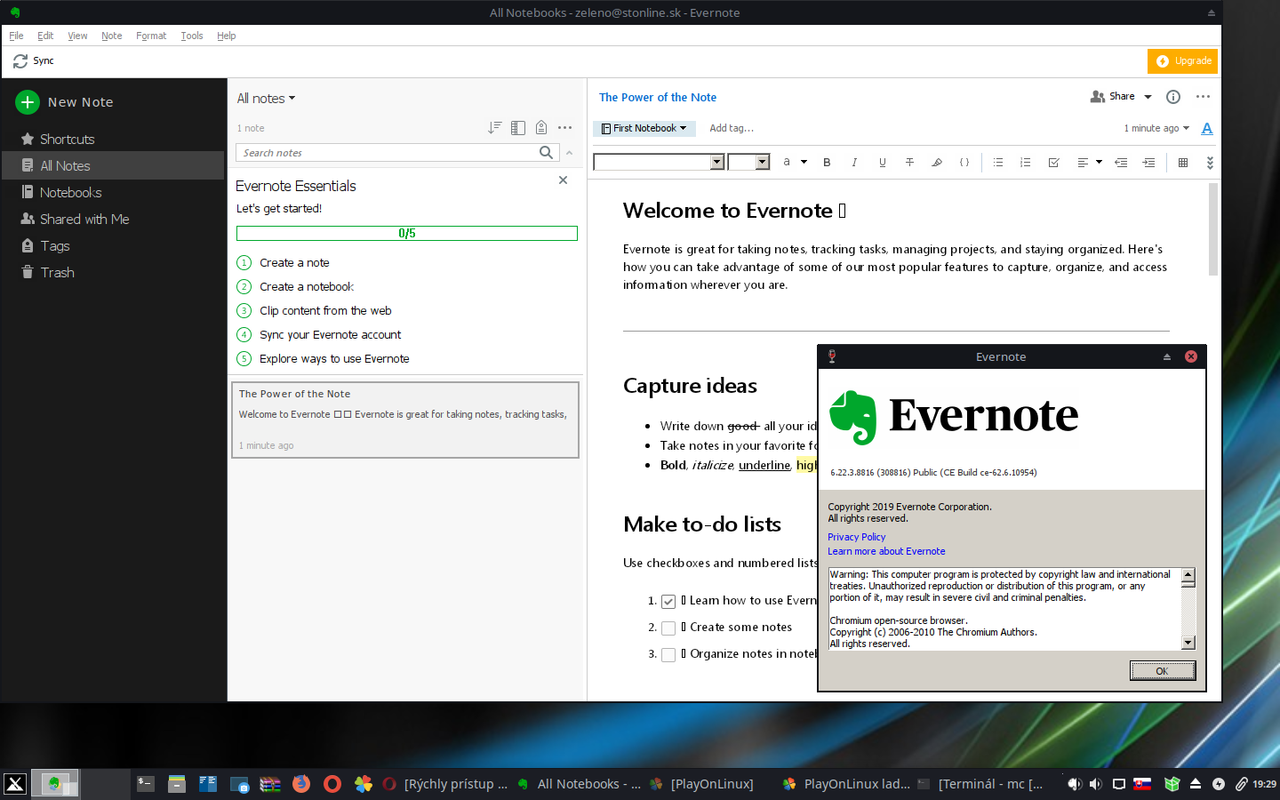Open the Share dropdown arrow
Viewport: 1280px width, 800px height.
click(x=1148, y=97)
